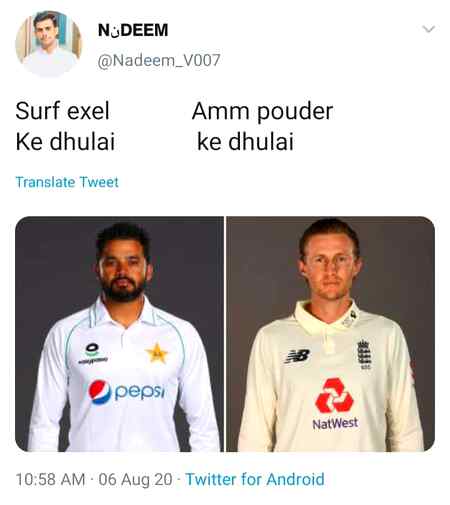Click the New Balance logo on cream jersey

coord(297,357)
